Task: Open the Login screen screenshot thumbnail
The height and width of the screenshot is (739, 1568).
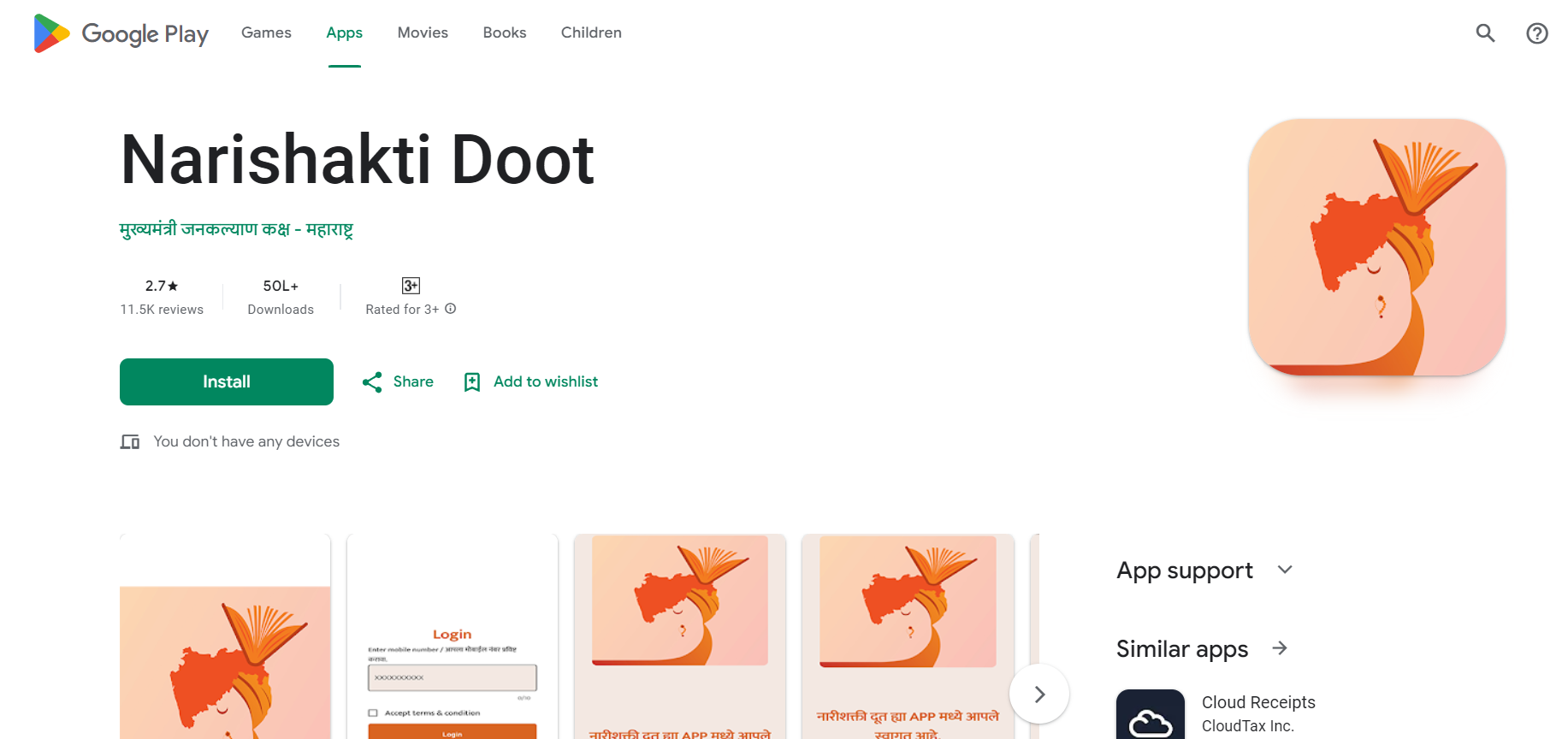Action: (x=453, y=636)
